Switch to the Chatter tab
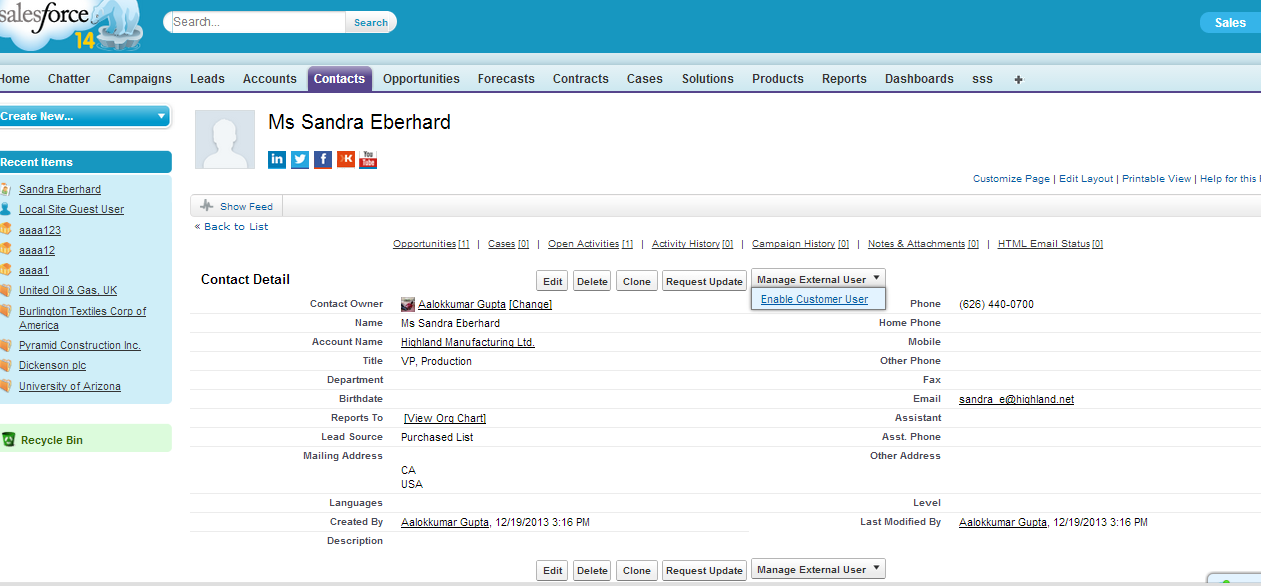The height and width of the screenshot is (586, 1261). pos(69,79)
